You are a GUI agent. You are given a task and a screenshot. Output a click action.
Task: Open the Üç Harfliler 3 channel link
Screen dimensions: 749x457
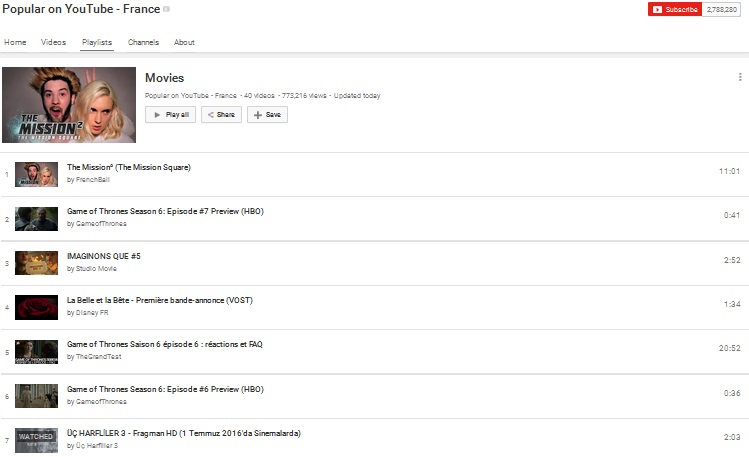click(x=96, y=446)
